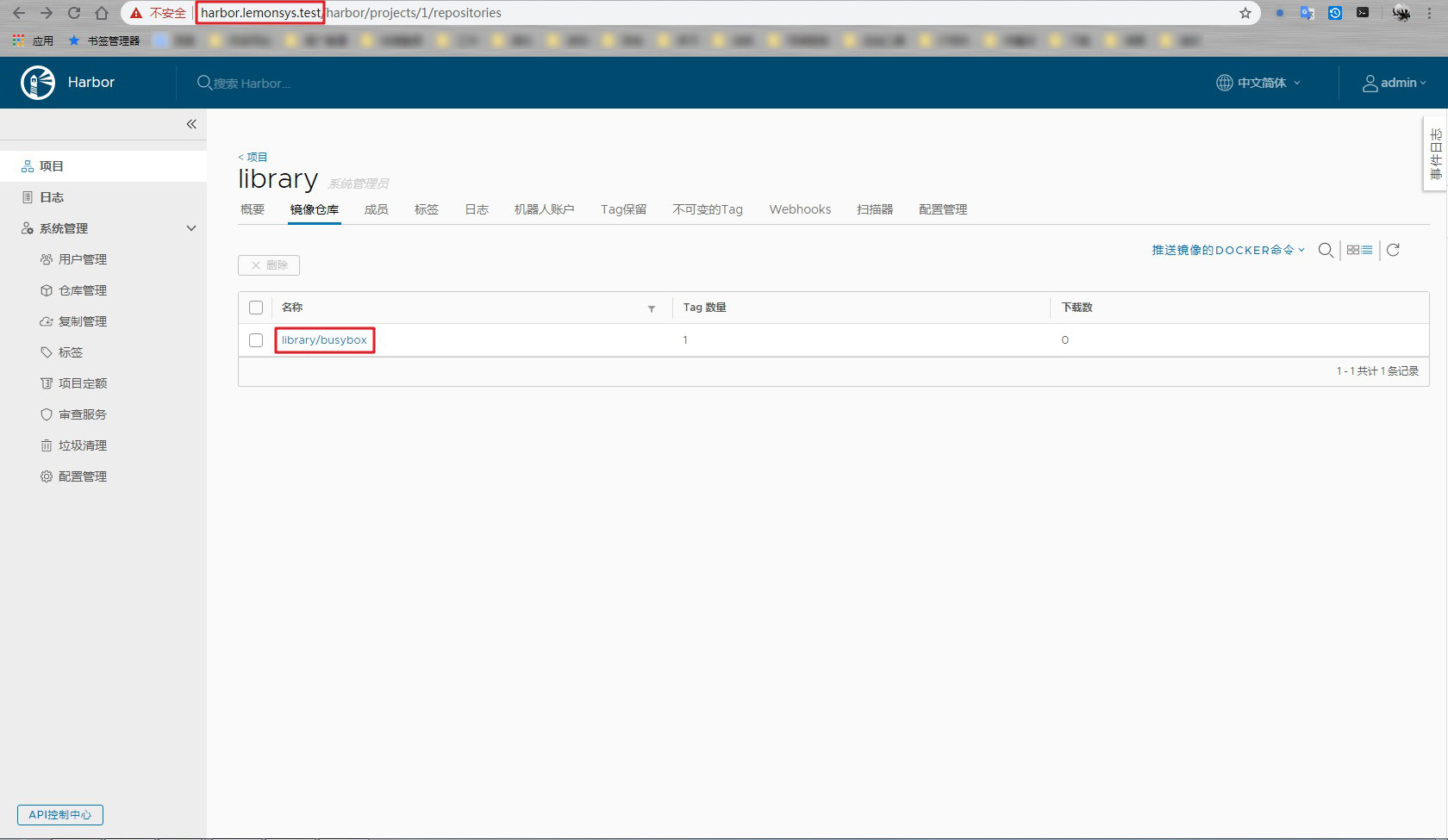Click the translate extension icon

(x=1307, y=13)
